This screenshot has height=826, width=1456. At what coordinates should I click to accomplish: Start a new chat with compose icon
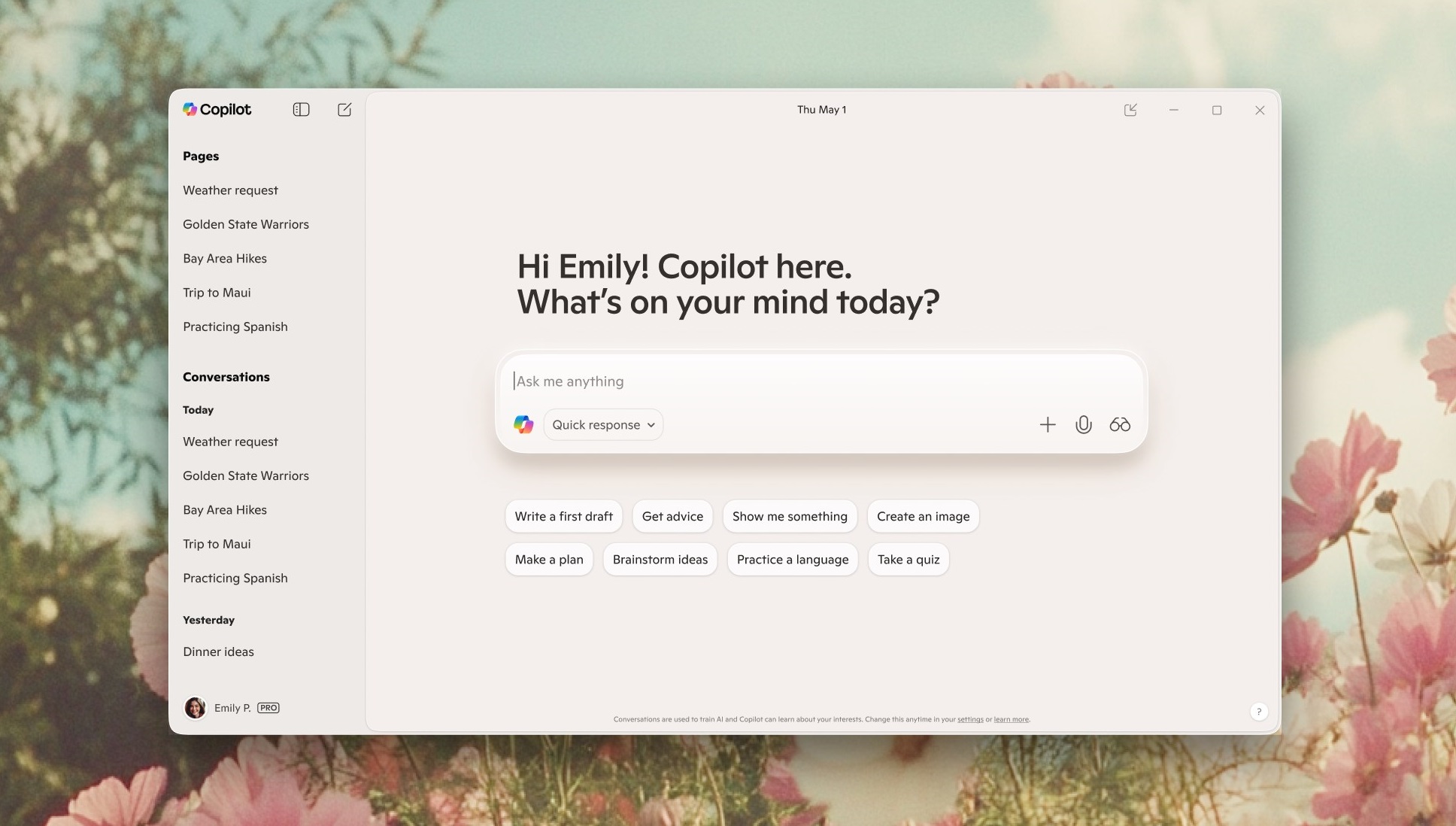(x=344, y=110)
